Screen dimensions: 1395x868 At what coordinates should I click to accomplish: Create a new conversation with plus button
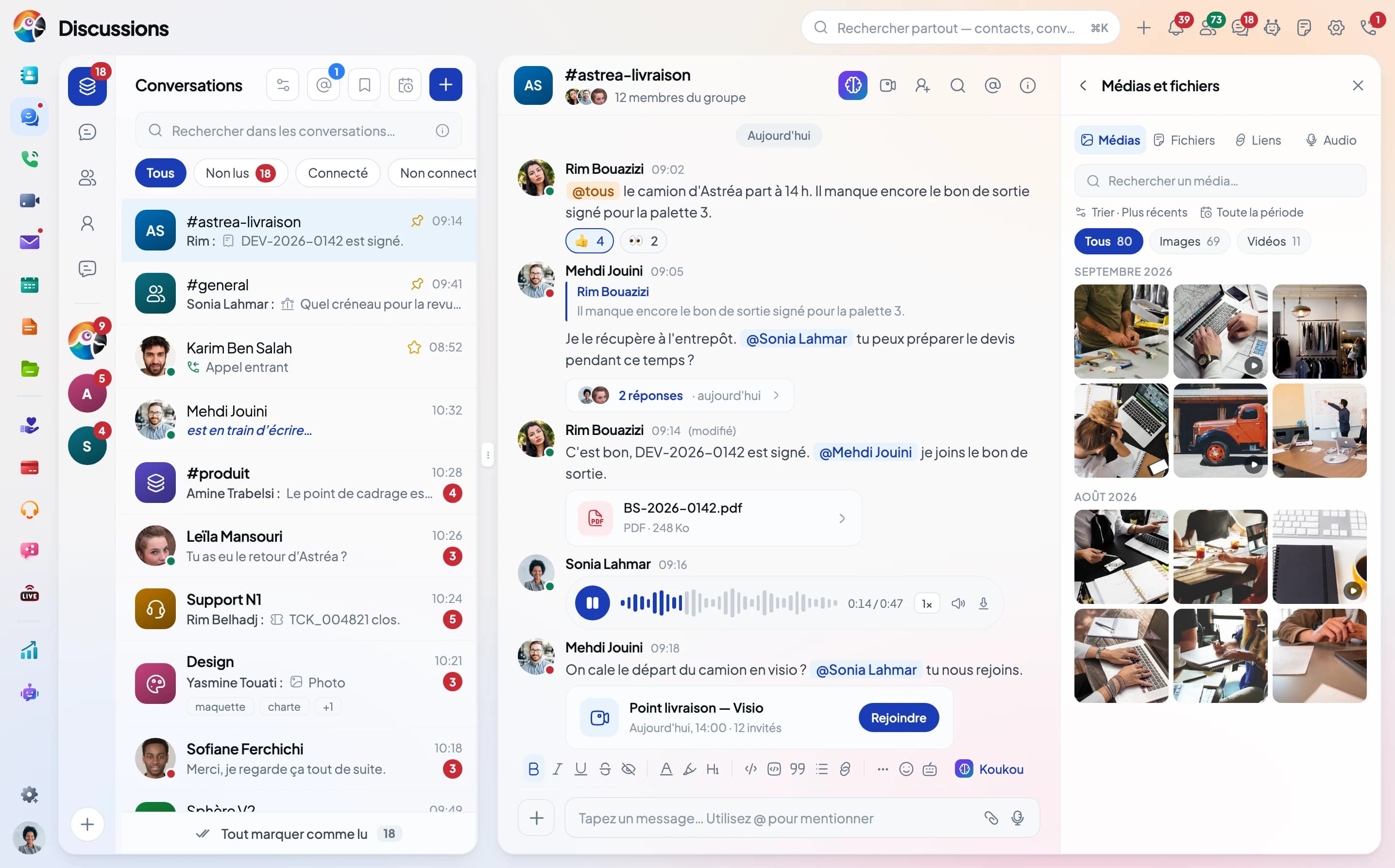[x=446, y=85]
